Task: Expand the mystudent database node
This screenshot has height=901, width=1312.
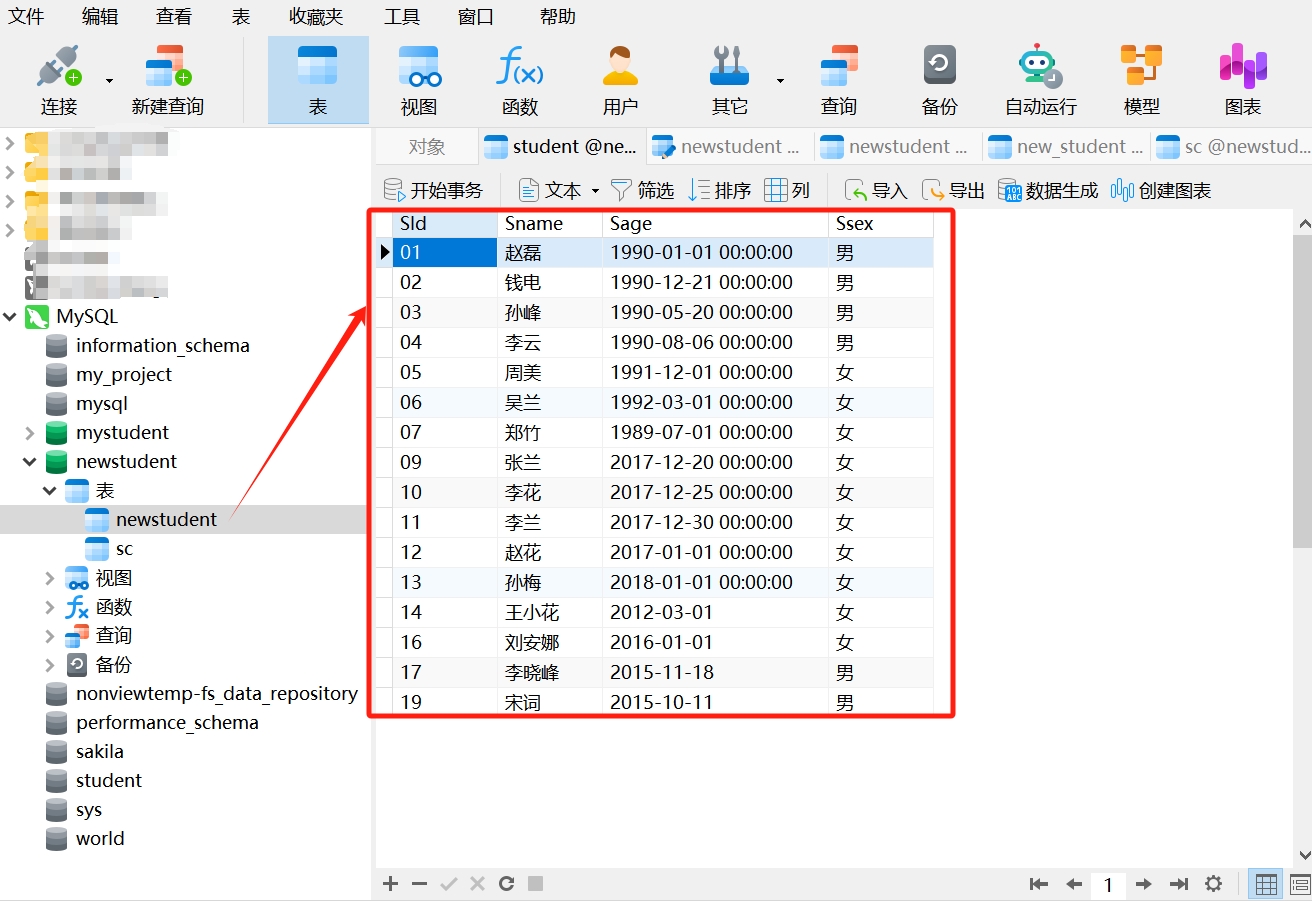Action: 30,433
